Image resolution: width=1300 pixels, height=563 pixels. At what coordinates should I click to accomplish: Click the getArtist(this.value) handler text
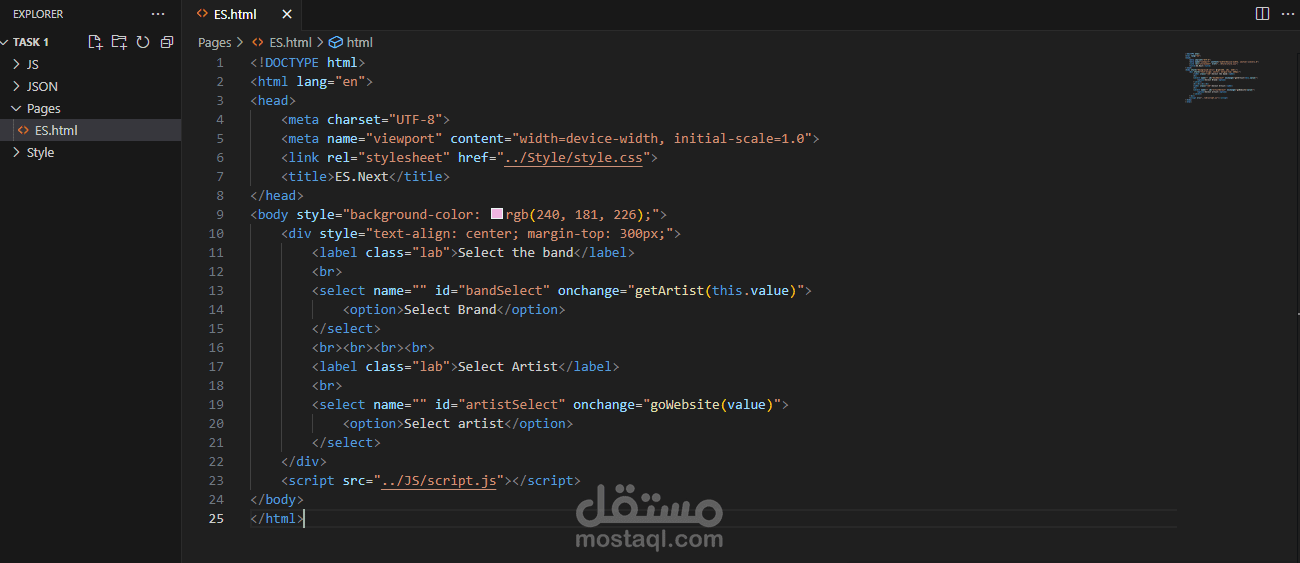click(716, 290)
